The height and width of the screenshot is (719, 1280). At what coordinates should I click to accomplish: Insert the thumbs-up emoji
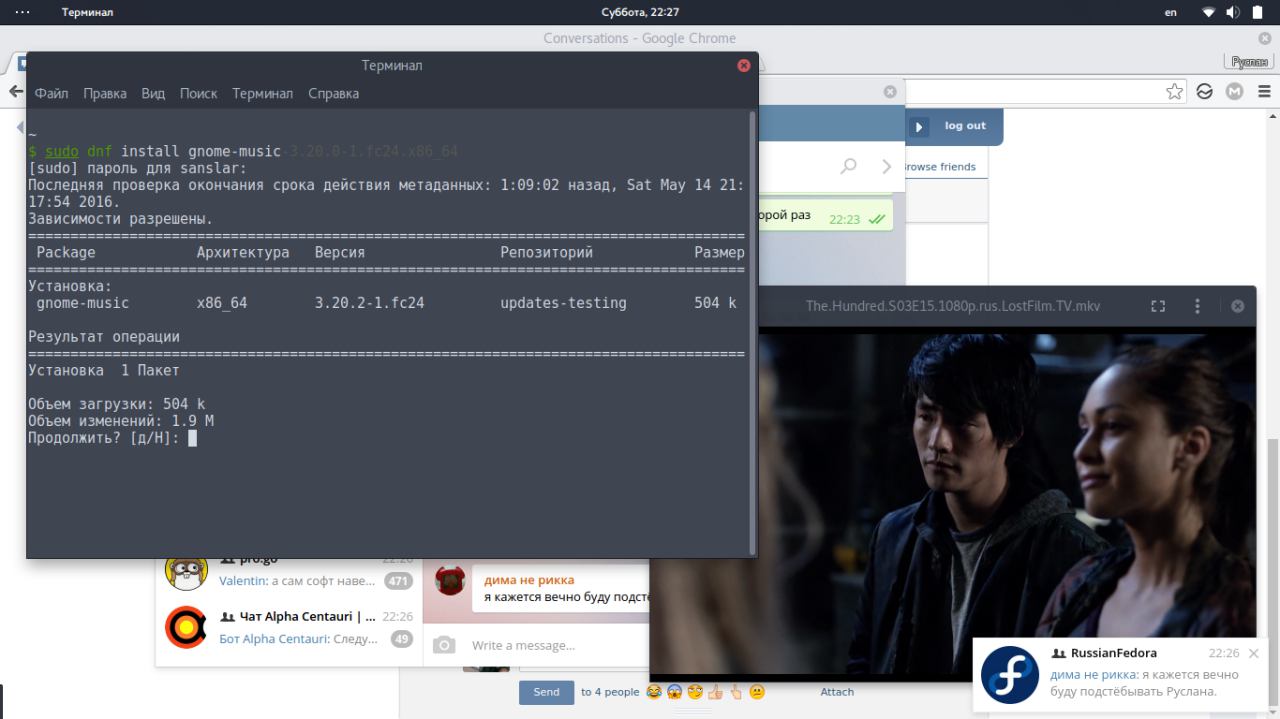point(715,692)
